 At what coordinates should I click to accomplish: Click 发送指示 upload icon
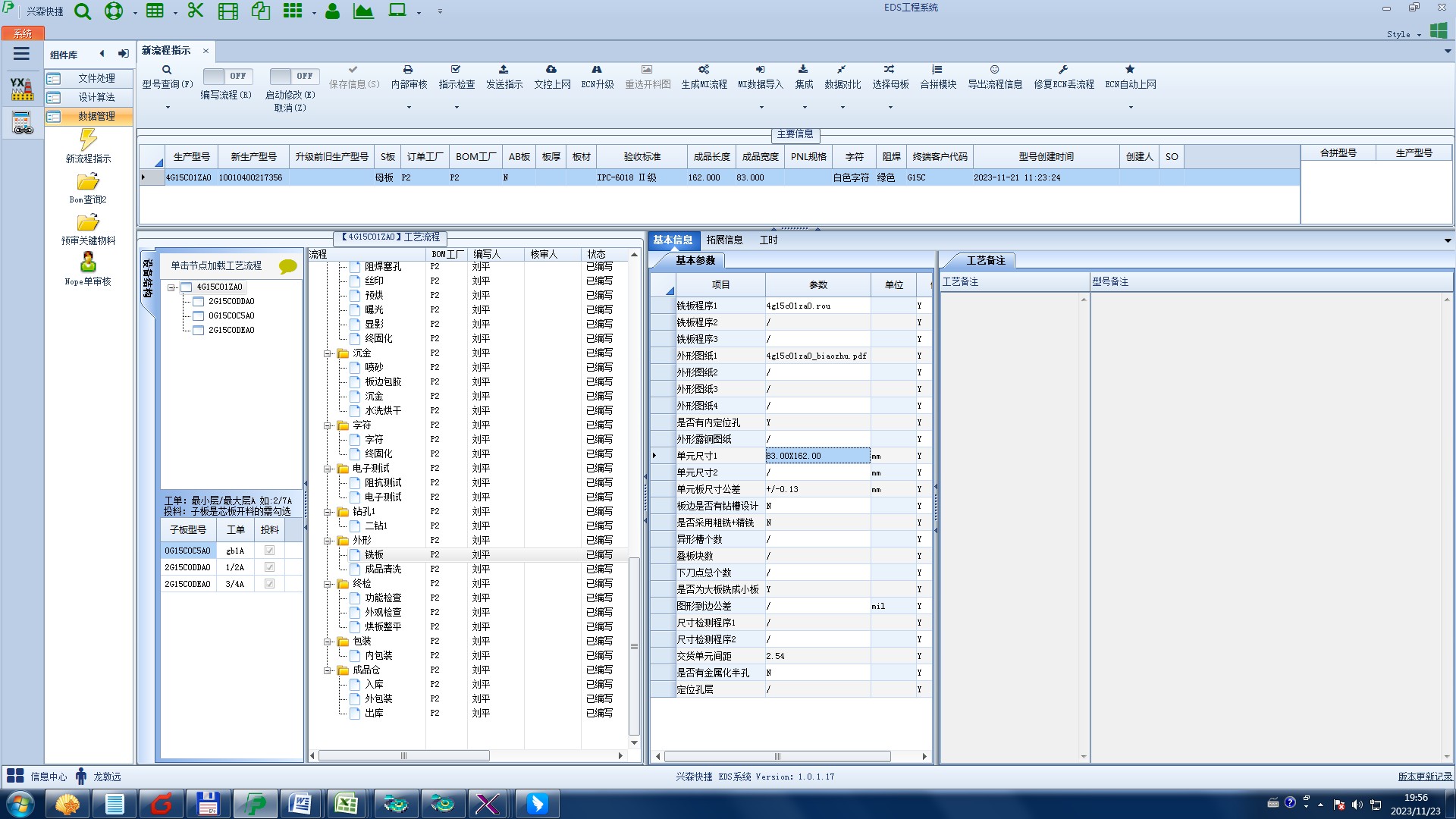[x=504, y=70]
